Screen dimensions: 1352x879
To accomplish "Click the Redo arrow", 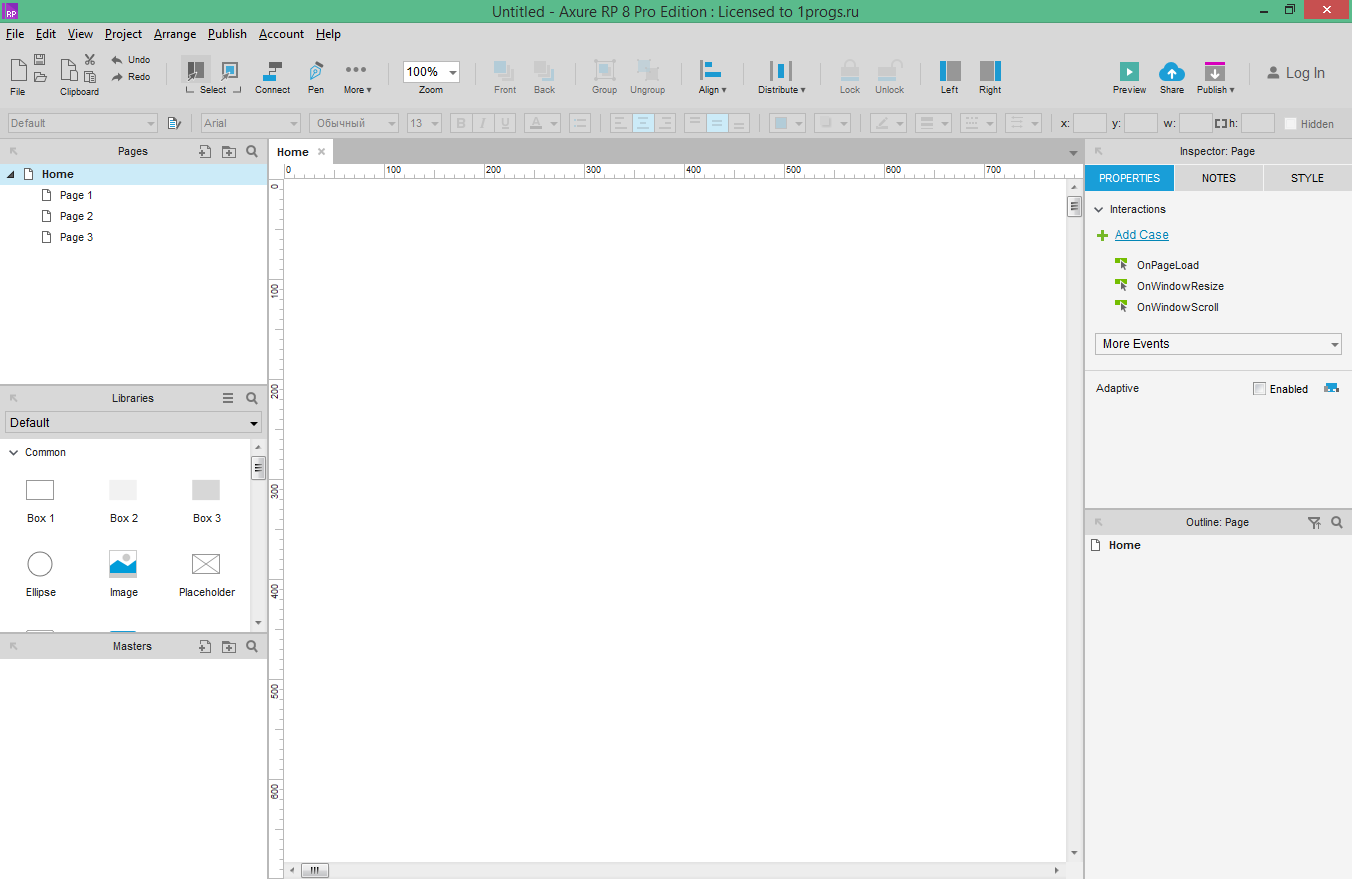I will (x=117, y=77).
